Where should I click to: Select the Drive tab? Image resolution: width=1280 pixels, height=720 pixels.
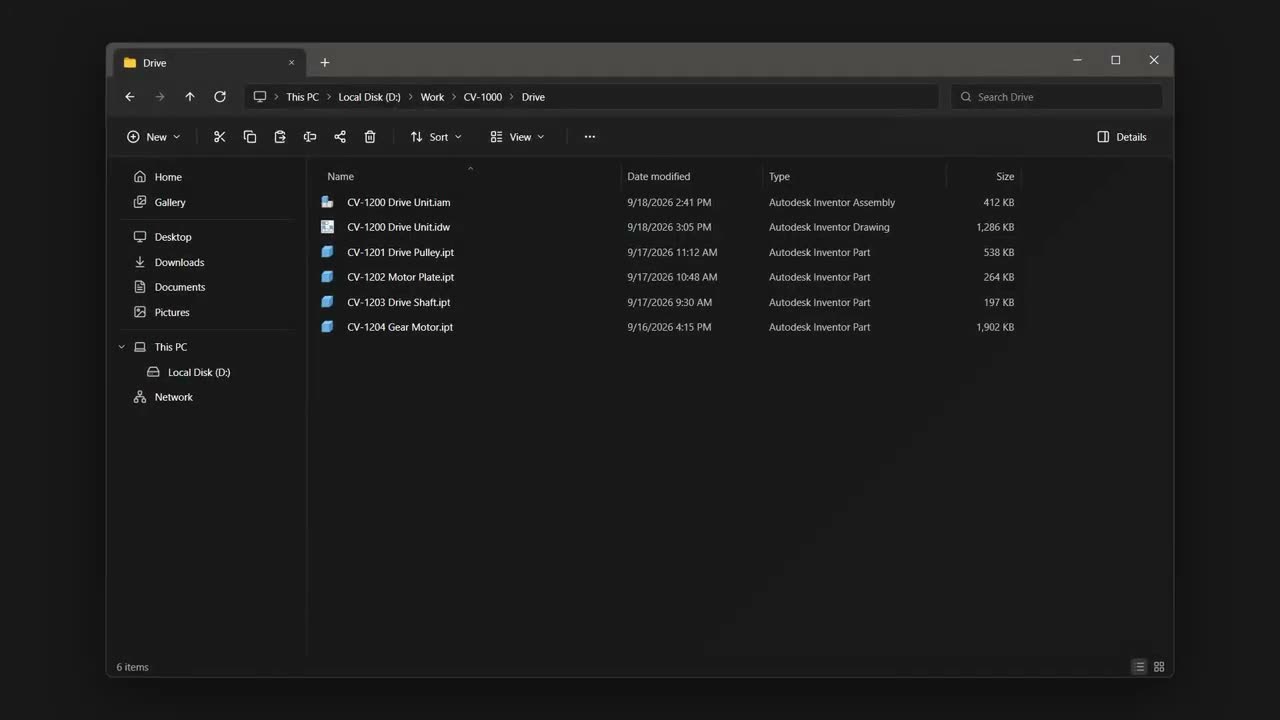point(210,63)
